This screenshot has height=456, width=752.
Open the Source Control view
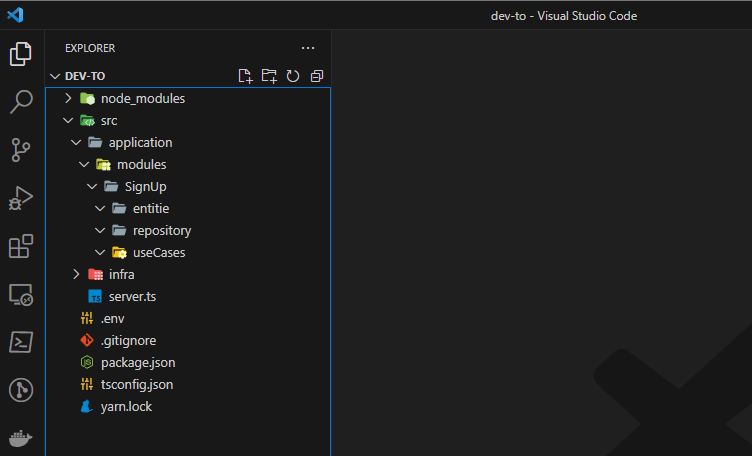tap(21, 150)
